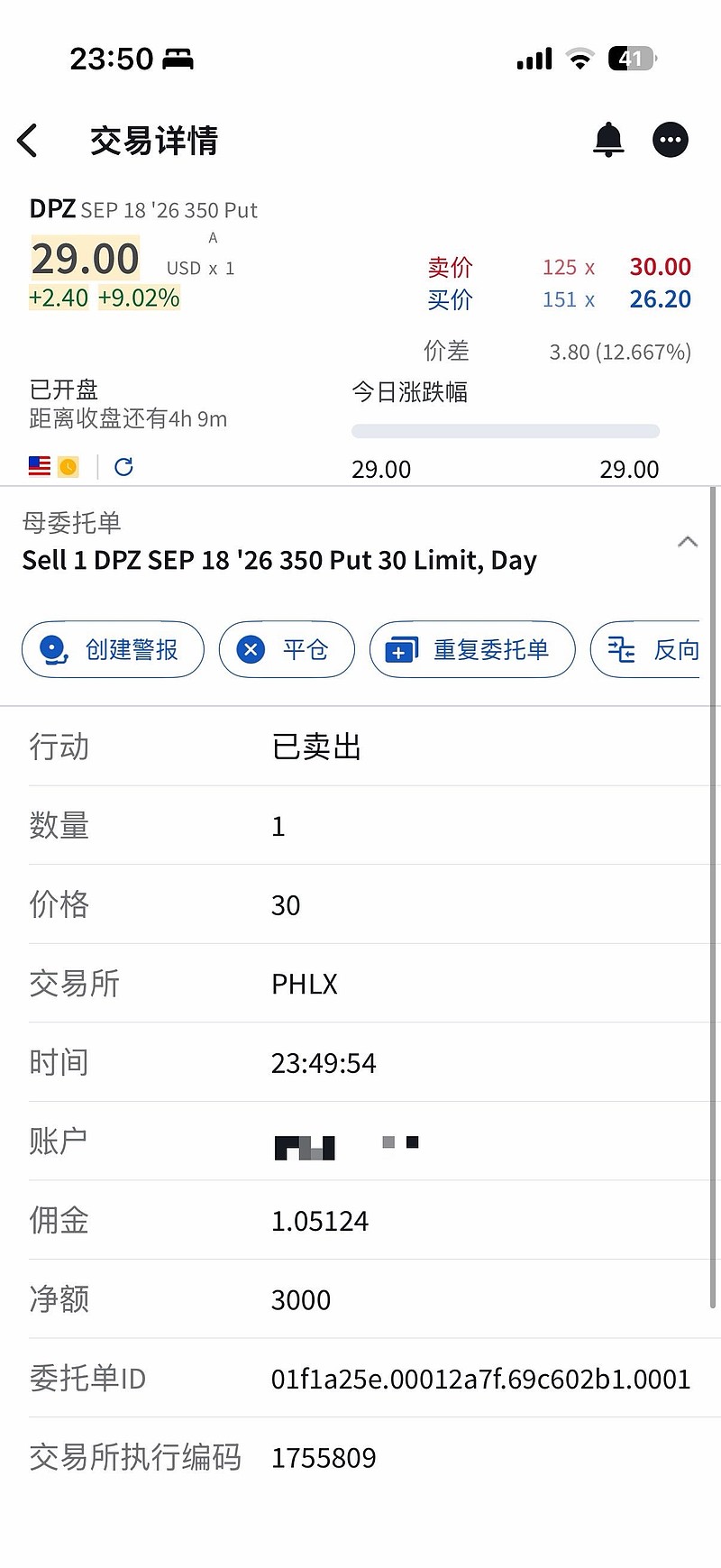The height and width of the screenshot is (1568, 721).
Task: Tap the 重复委托单 repeat order button
Action: click(x=472, y=649)
